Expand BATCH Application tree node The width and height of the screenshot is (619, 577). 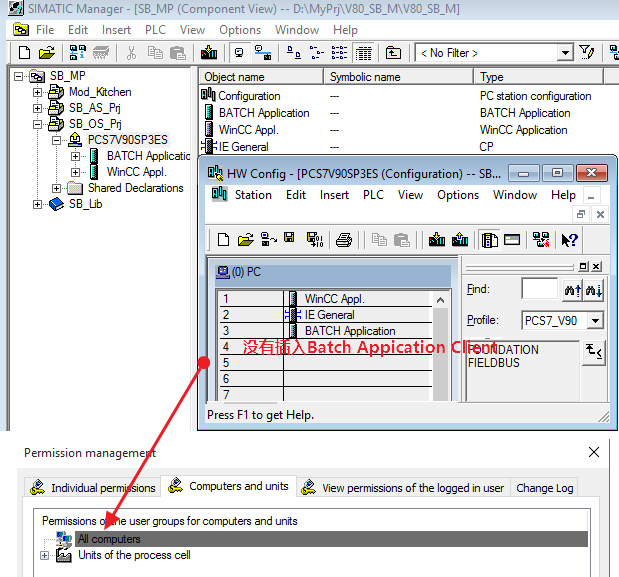75,156
